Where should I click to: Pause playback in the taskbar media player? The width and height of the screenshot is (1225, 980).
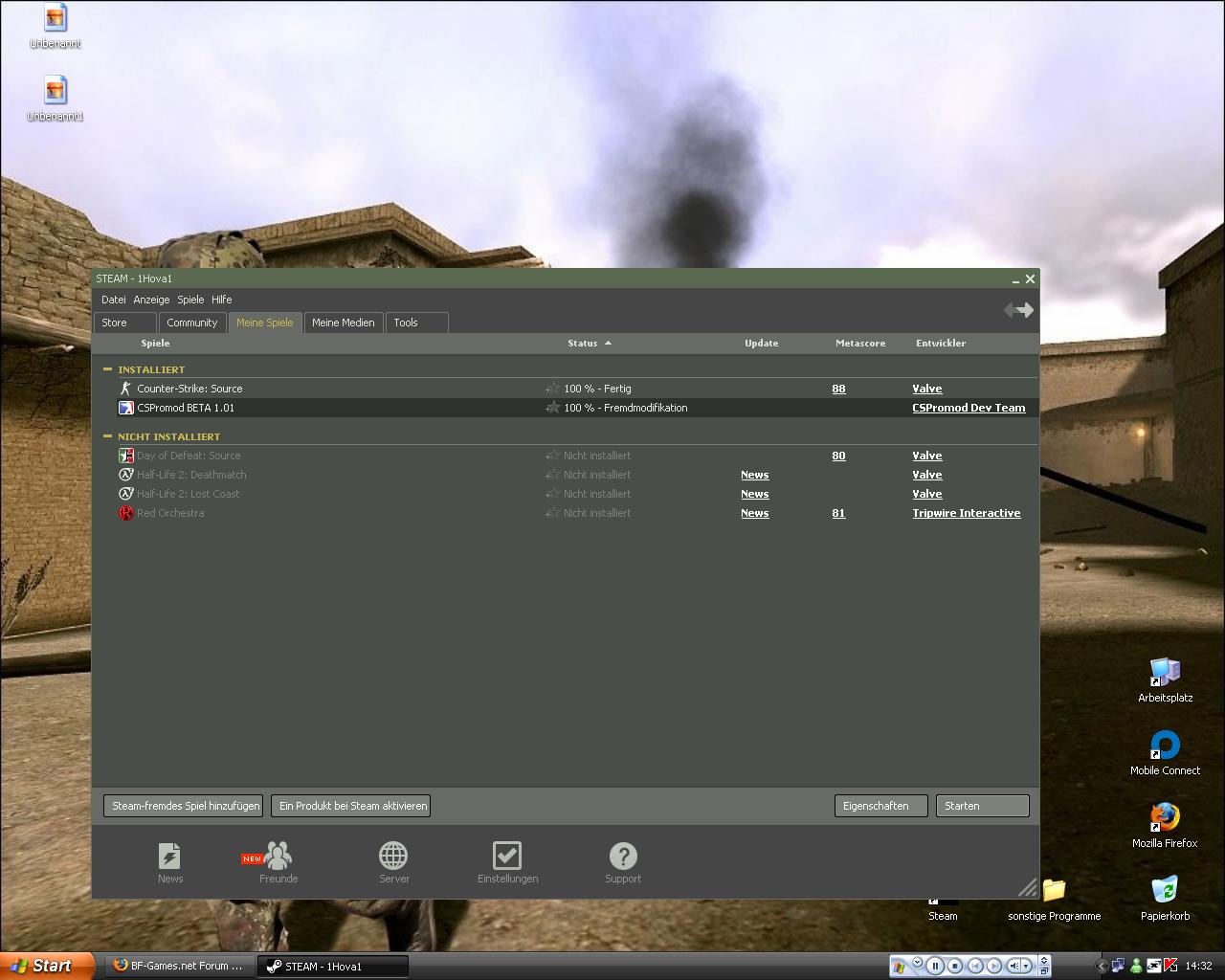[x=936, y=966]
